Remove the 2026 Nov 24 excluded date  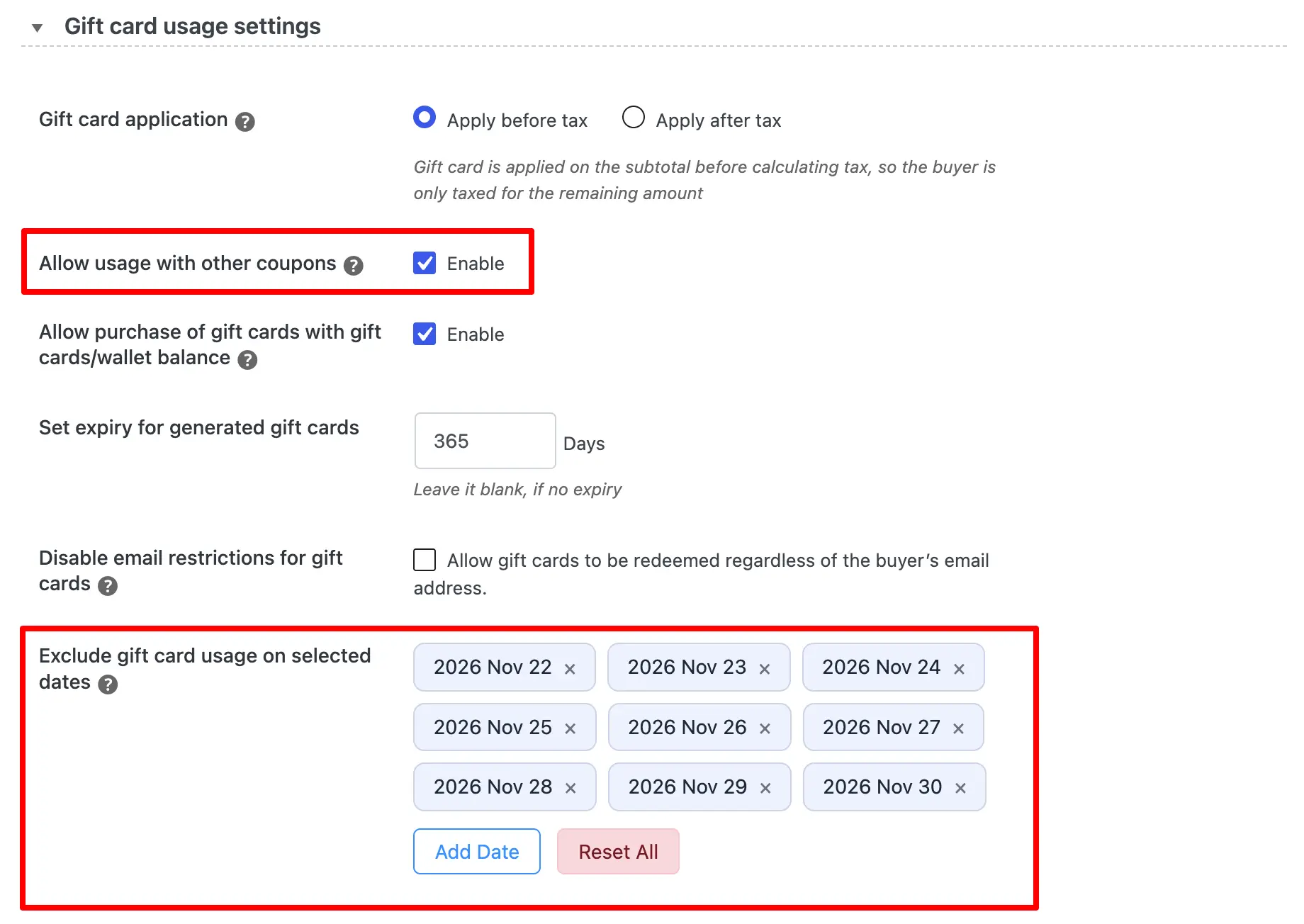(959, 669)
